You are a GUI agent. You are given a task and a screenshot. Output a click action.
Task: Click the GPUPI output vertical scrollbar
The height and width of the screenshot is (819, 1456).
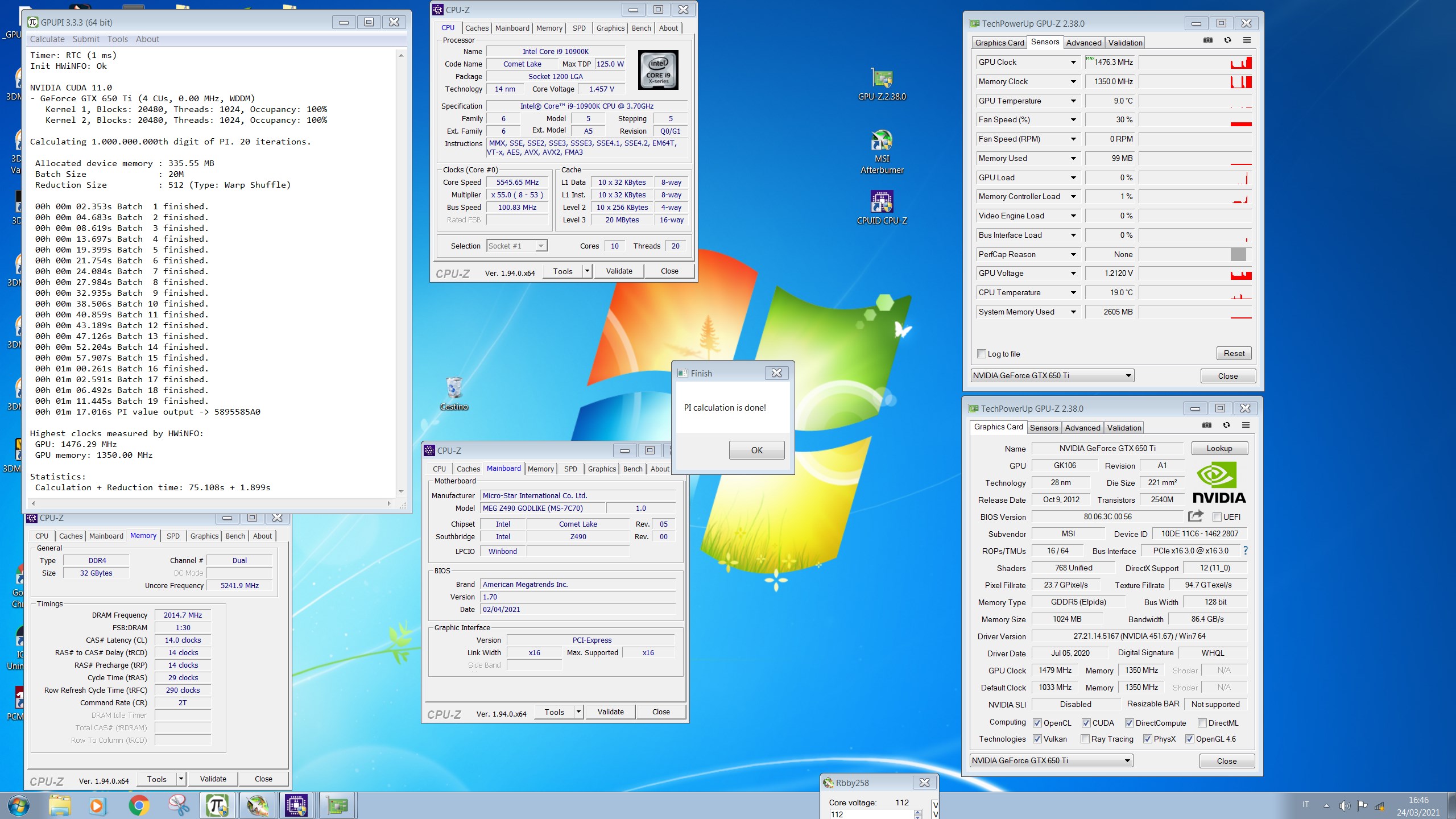click(x=401, y=273)
